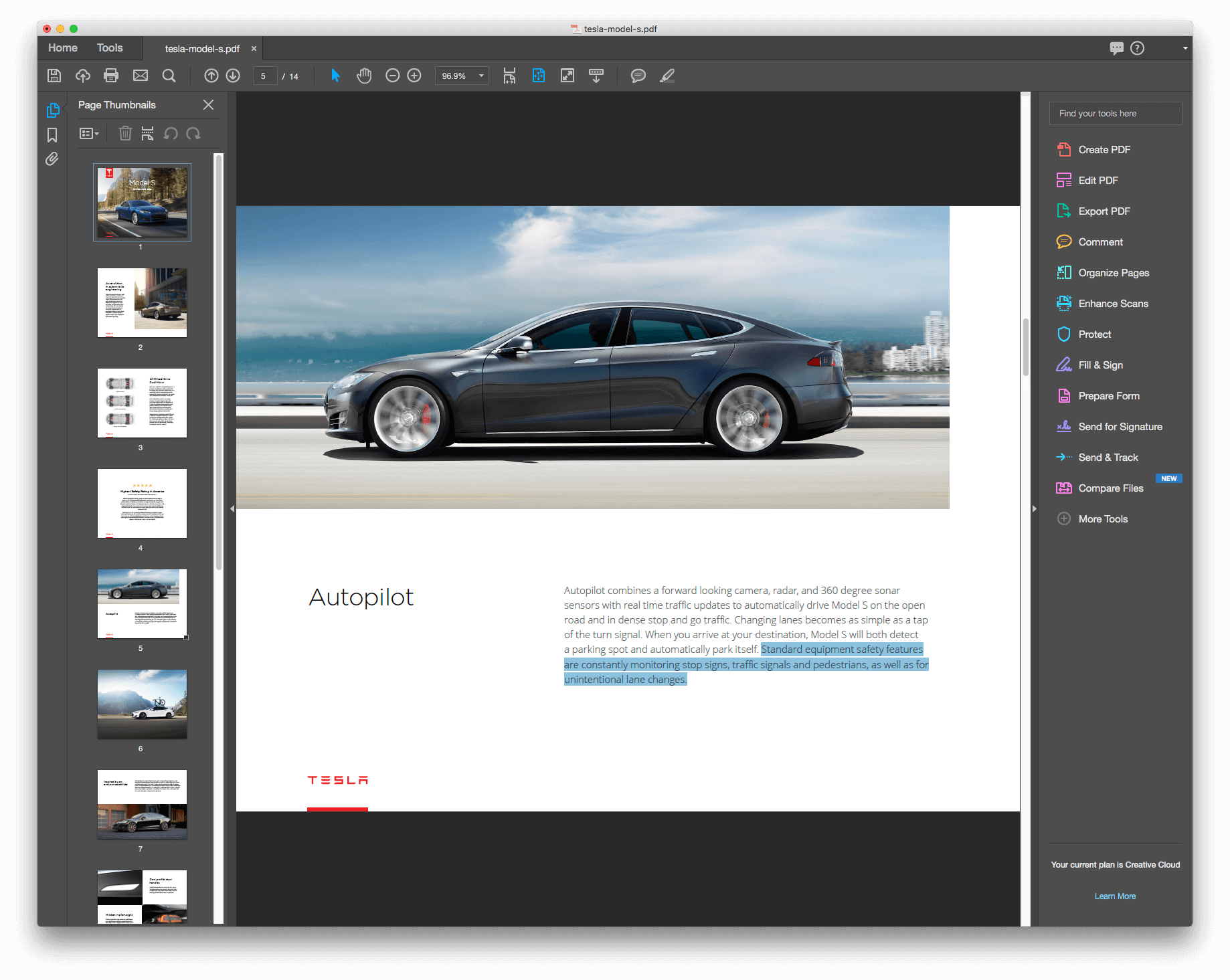Select page 3 thumbnail
The width and height of the screenshot is (1230, 980).
[142, 403]
